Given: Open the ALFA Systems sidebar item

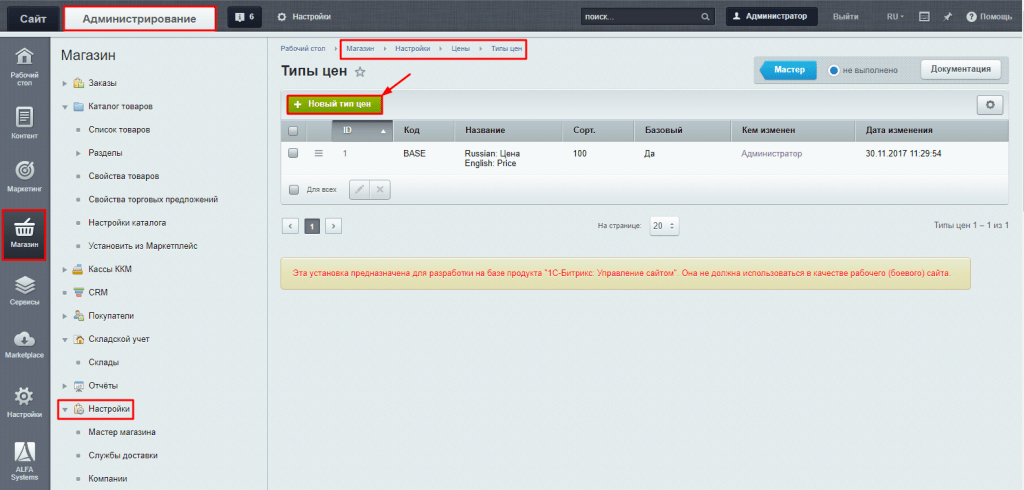Looking at the screenshot, I should (x=24, y=461).
